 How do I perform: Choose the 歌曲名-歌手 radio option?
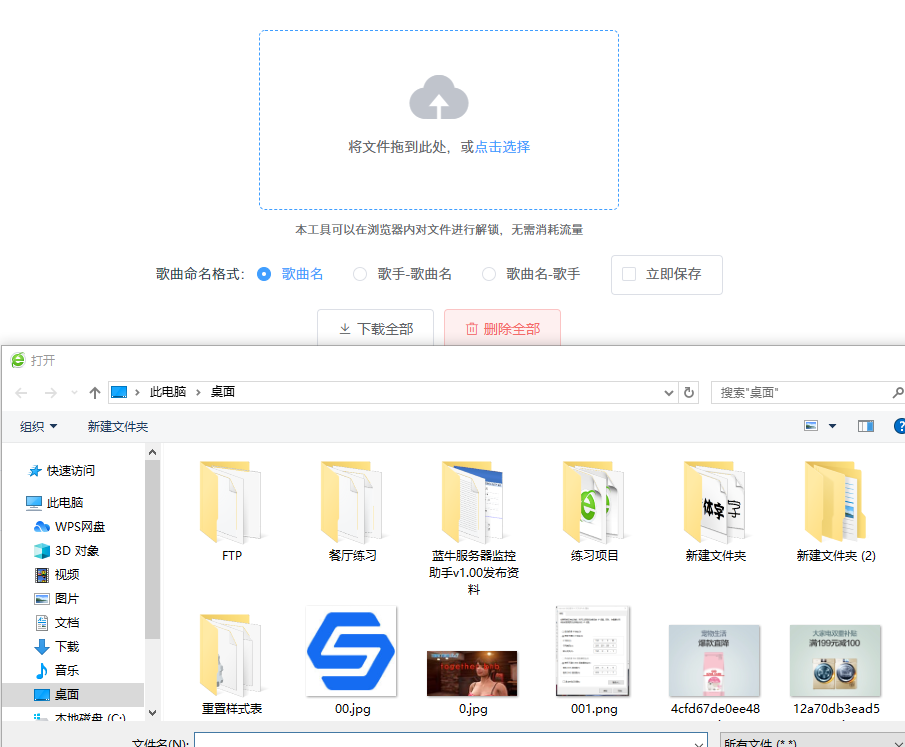pyautogui.click(x=489, y=274)
